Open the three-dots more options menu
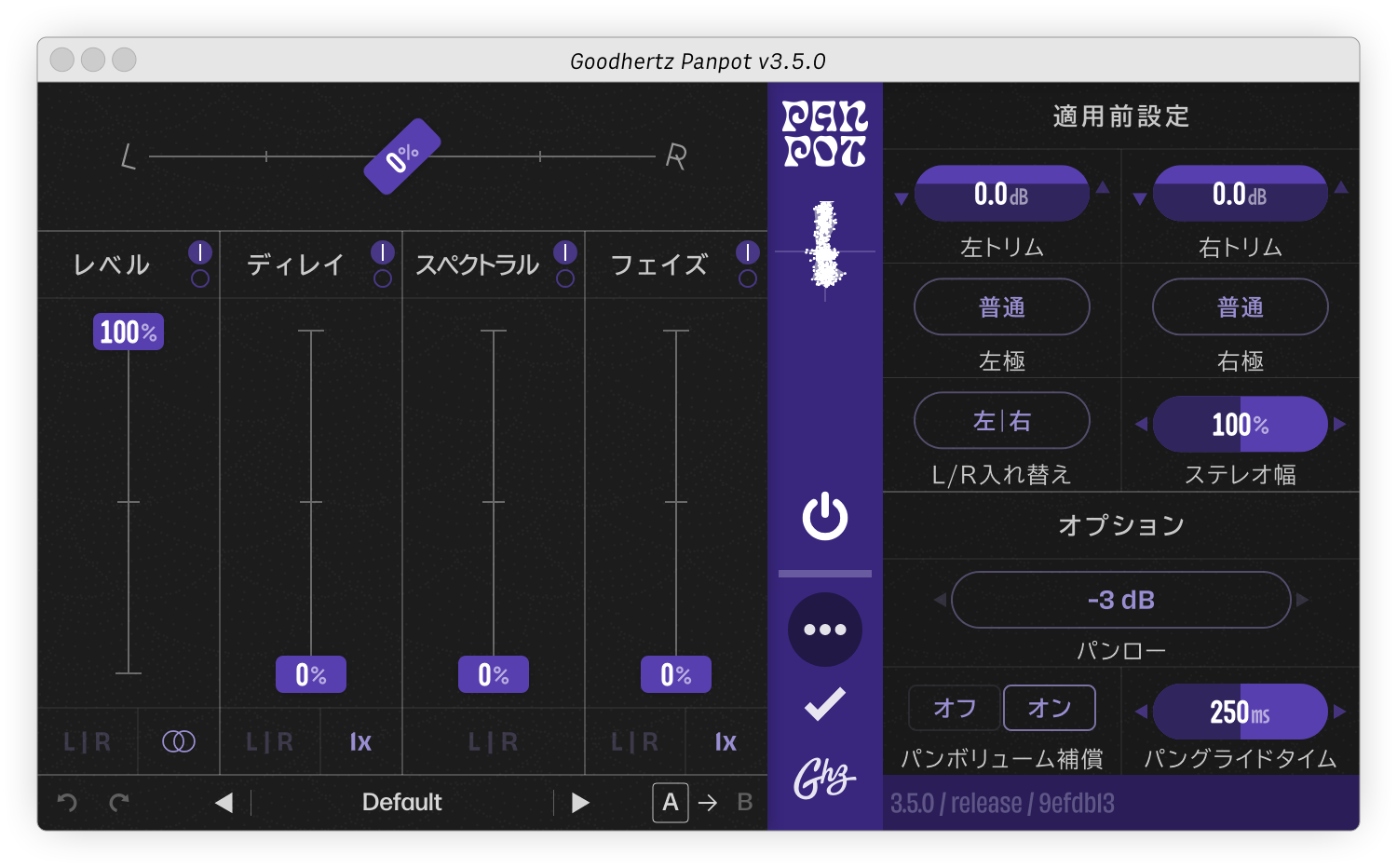Viewport: 1397px width, 868px height. pyautogui.click(x=825, y=630)
